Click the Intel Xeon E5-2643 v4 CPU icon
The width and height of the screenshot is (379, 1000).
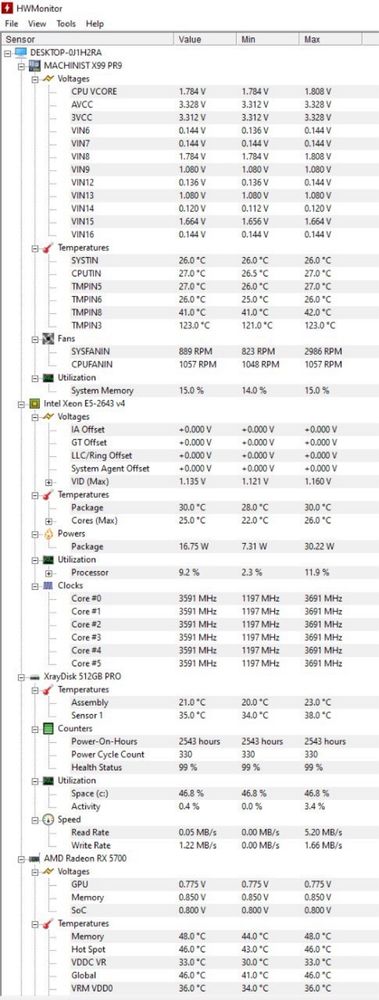coord(35,403)
